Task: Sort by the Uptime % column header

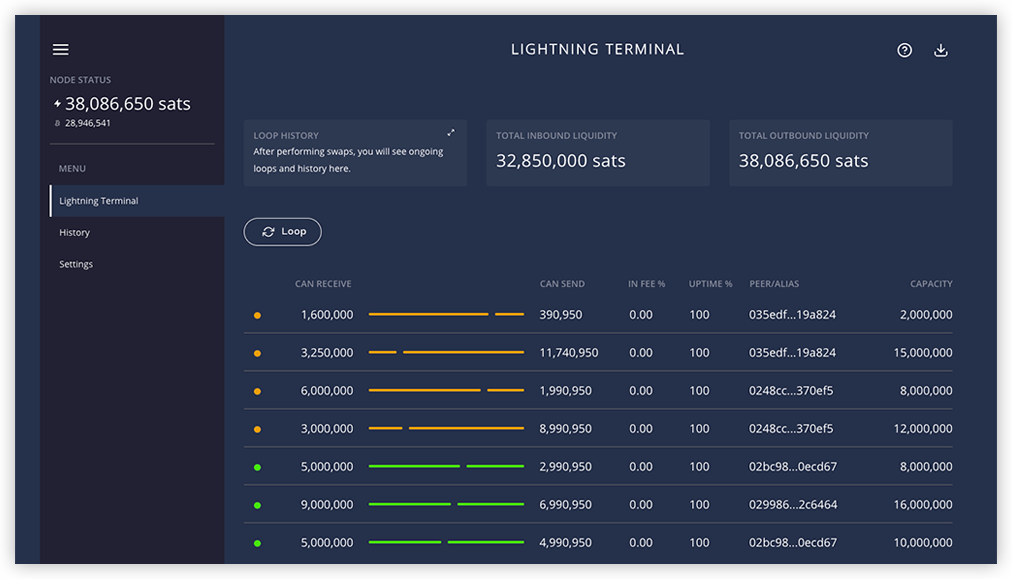Action: coord(710,283)
